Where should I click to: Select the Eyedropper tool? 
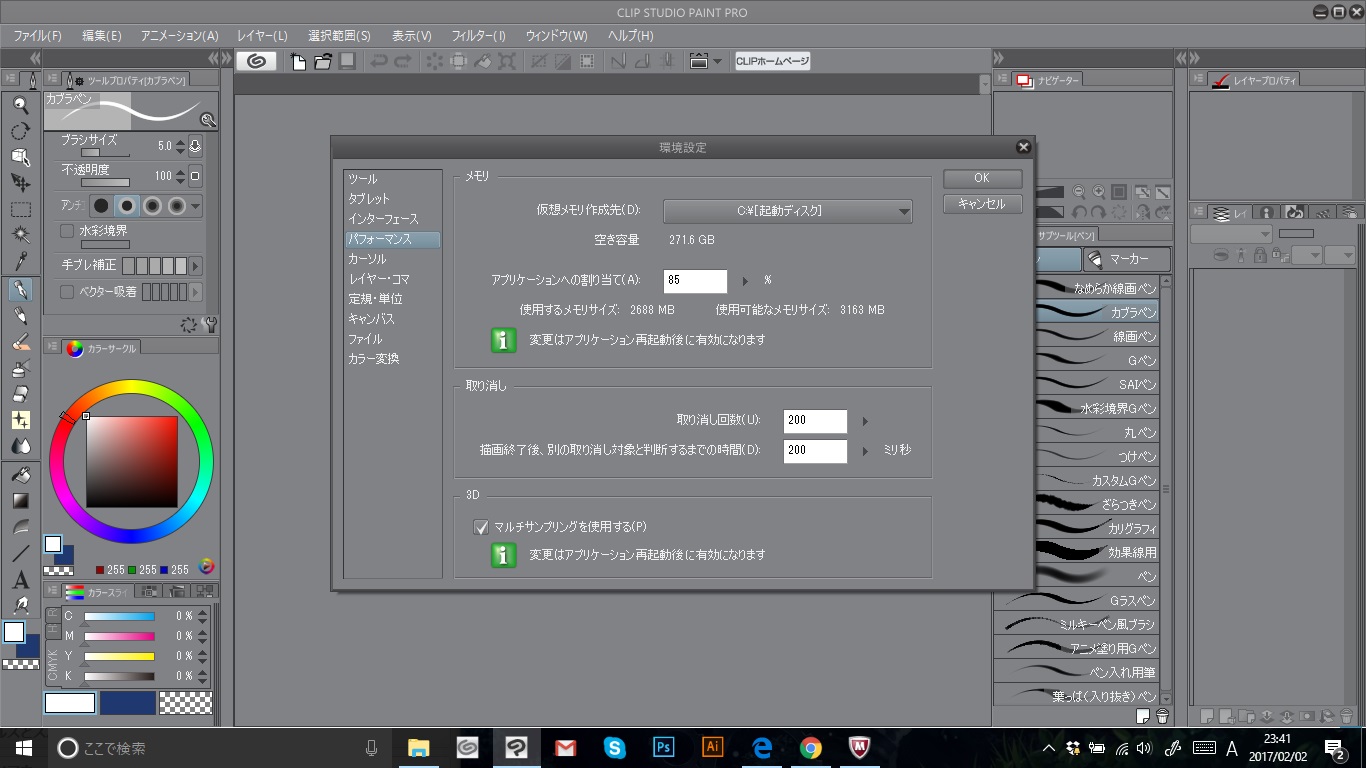point(20,262)
